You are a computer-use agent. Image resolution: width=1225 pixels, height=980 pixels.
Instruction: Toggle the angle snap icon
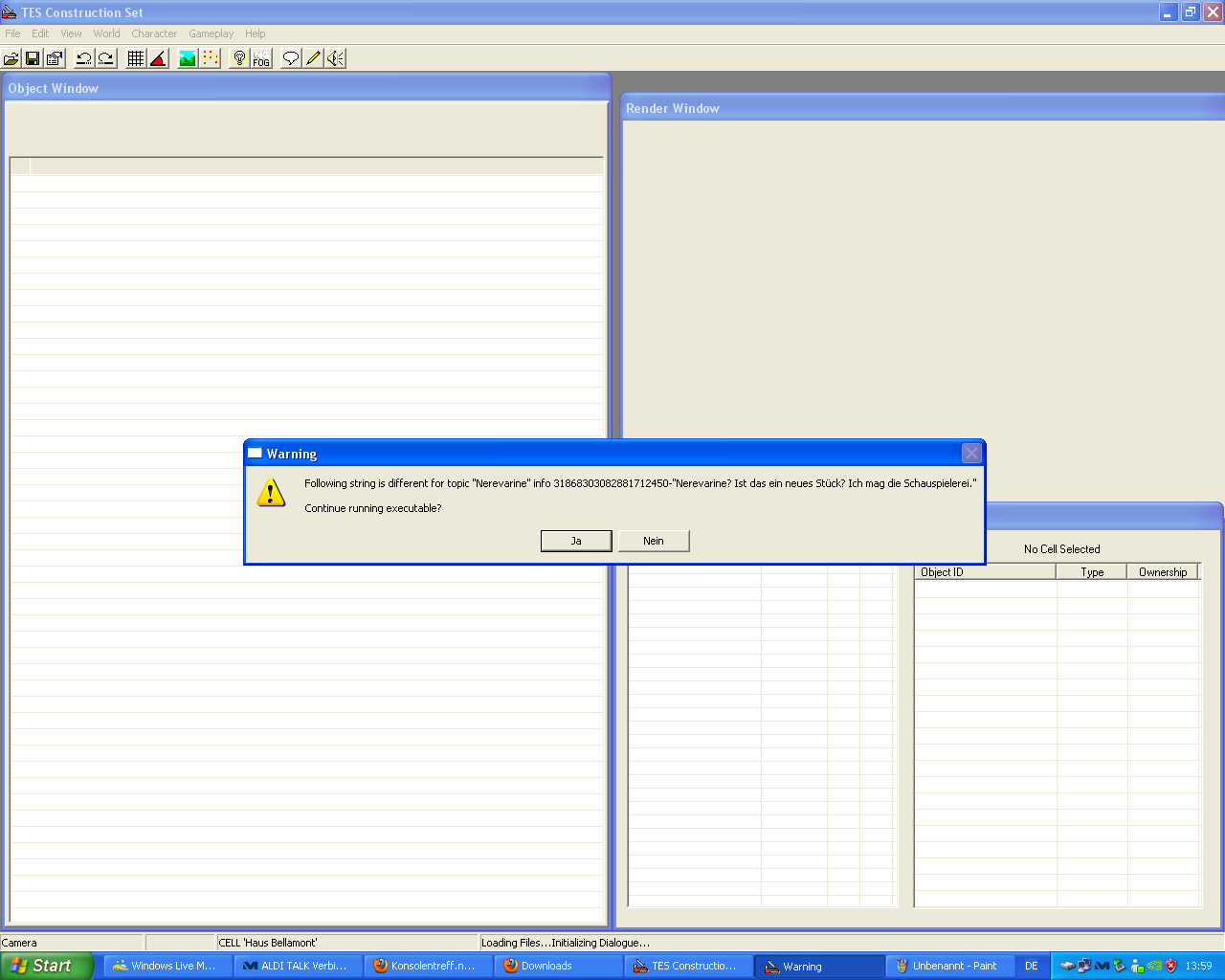click(x=158, y=58)
